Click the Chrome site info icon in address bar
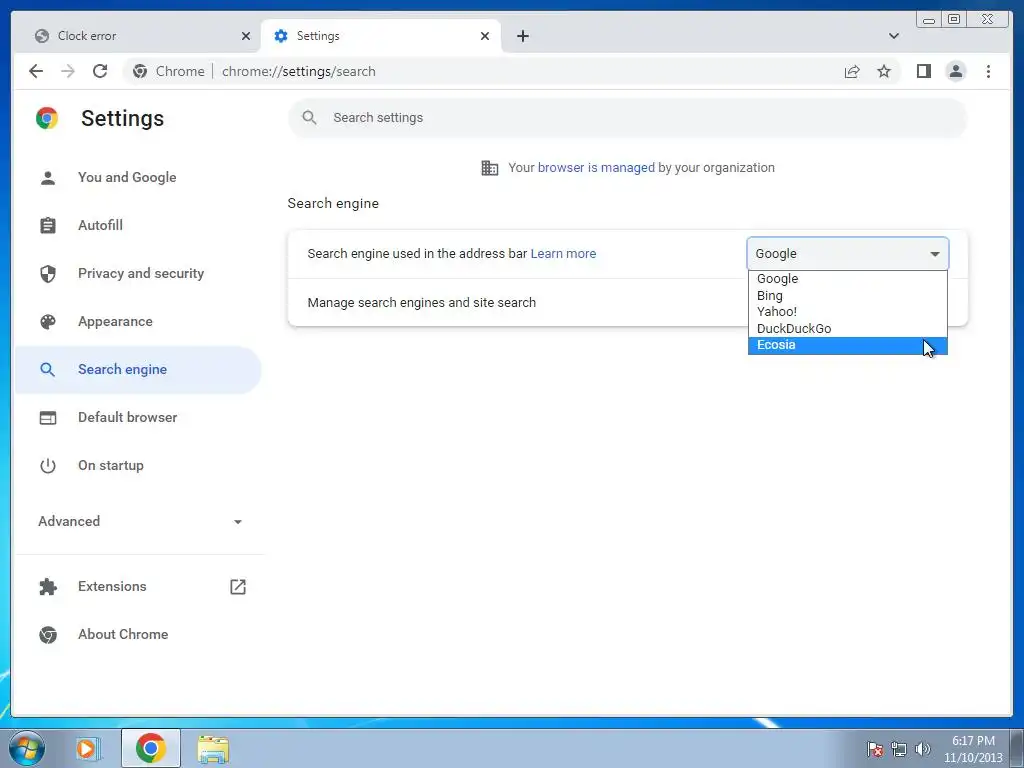1024x768 pixels. point(140,71)
